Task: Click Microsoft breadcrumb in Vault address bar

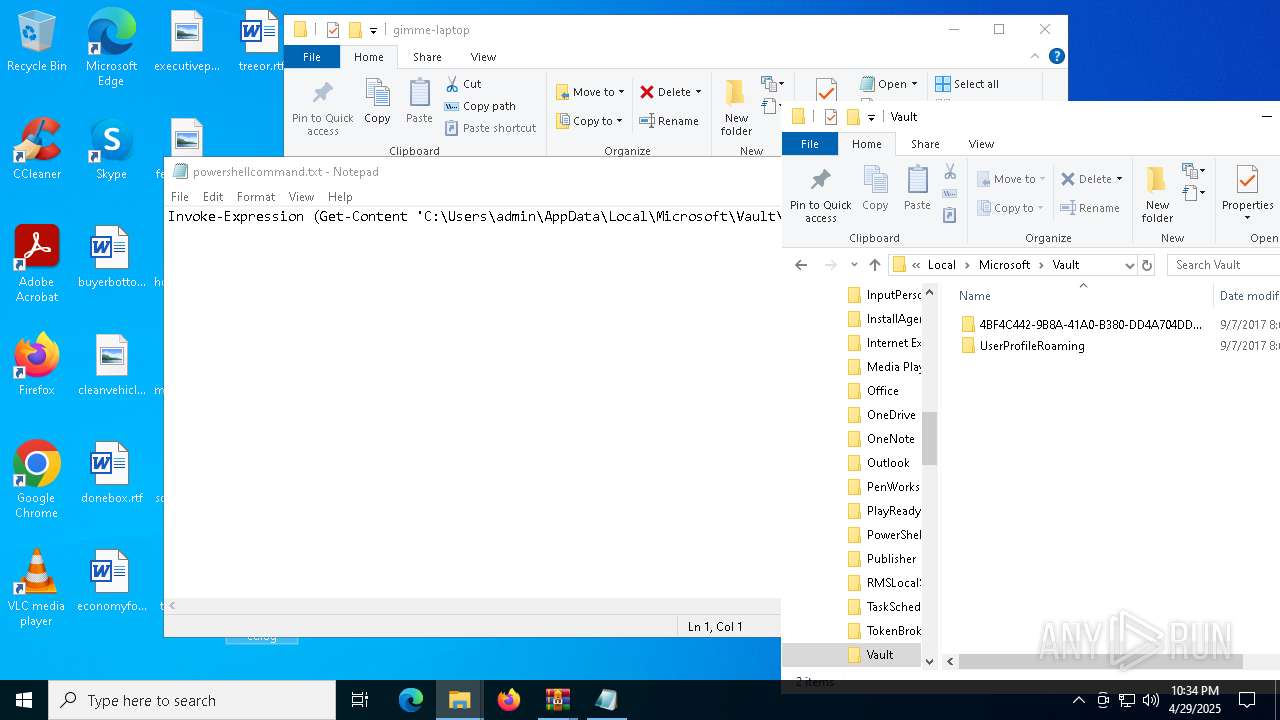Action: pos(1004,265)
